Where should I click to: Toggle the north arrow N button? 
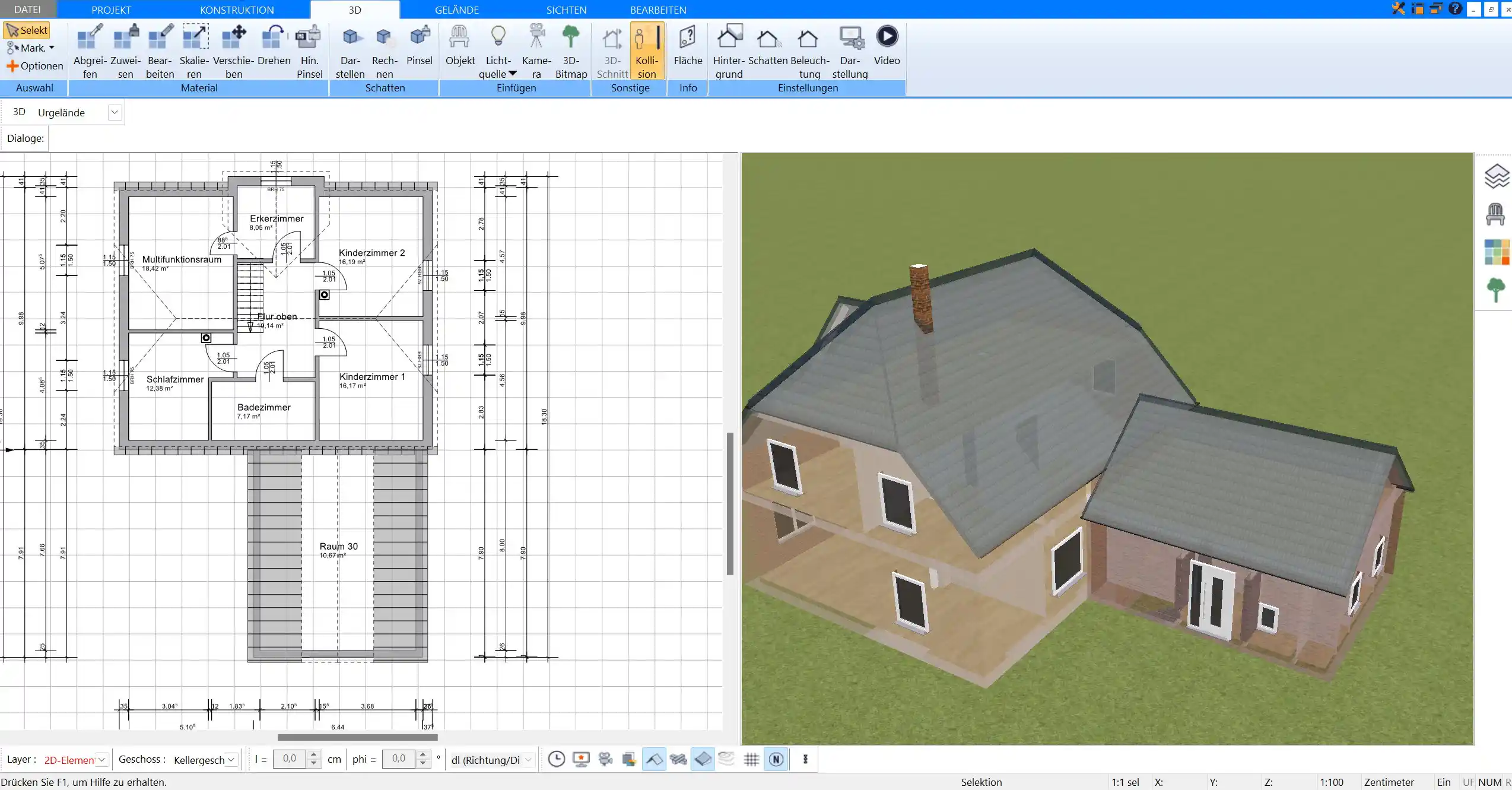[776, 759]
